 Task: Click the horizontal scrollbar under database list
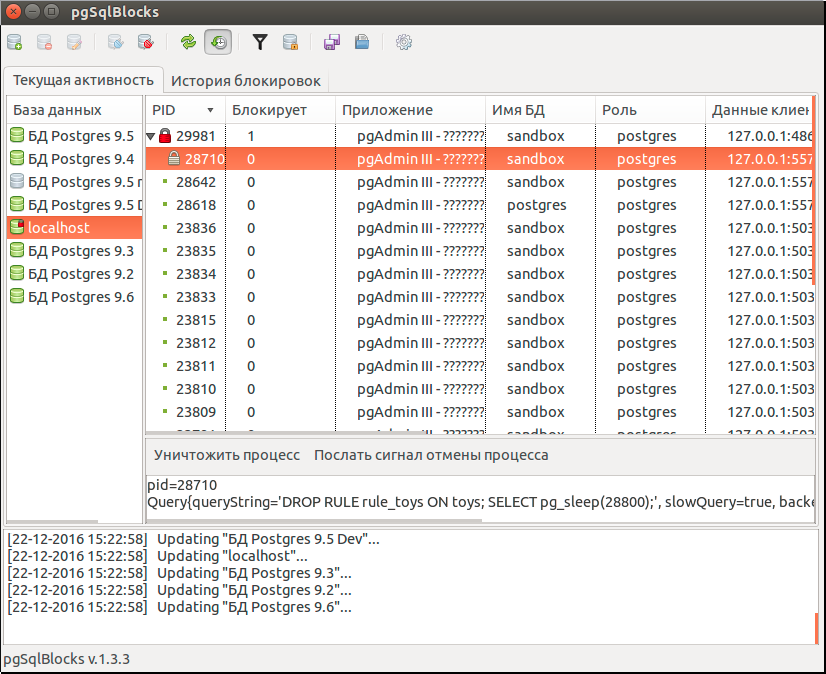[52, 522]
